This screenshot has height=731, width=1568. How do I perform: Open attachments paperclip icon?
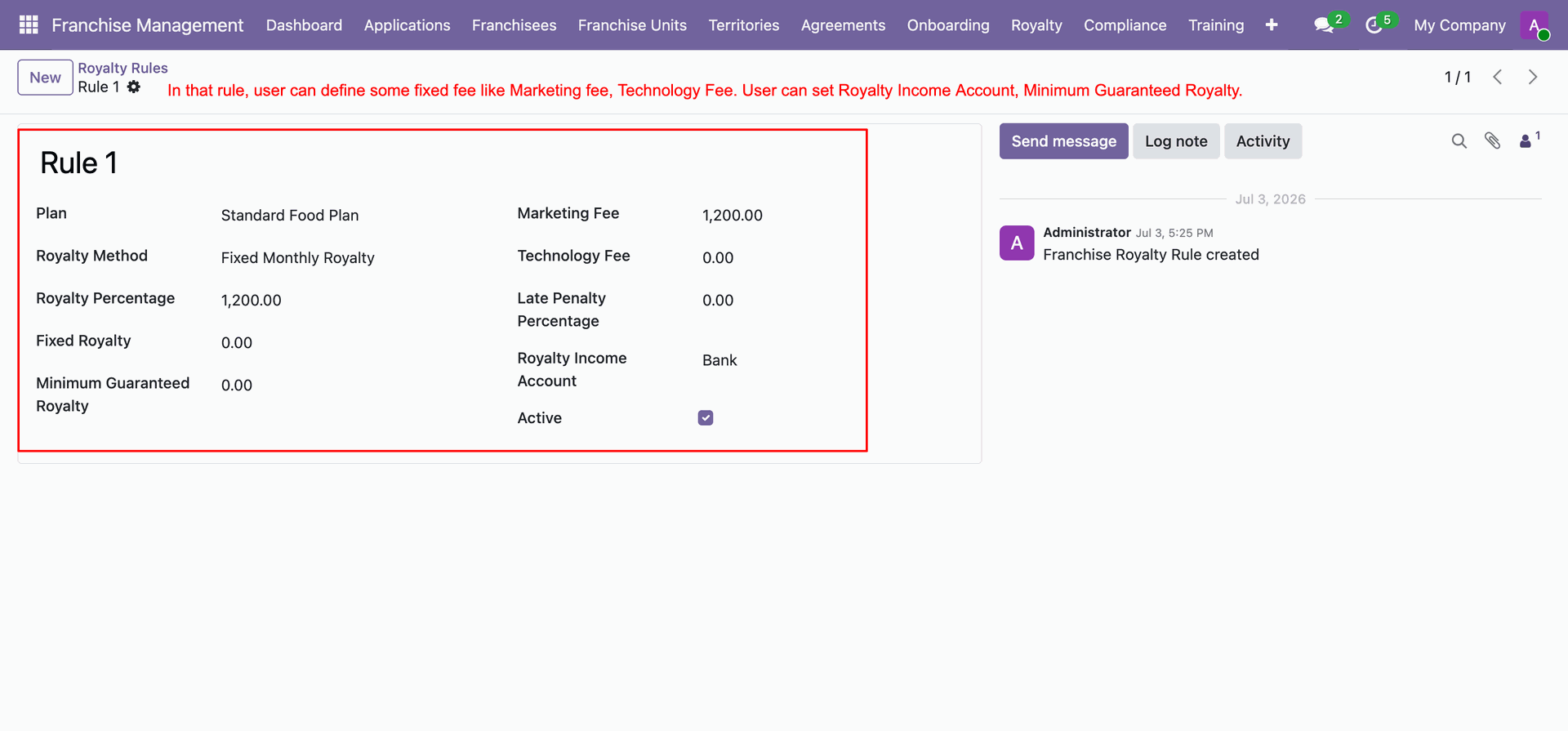pyautogui.click(x=1493, y=141)
